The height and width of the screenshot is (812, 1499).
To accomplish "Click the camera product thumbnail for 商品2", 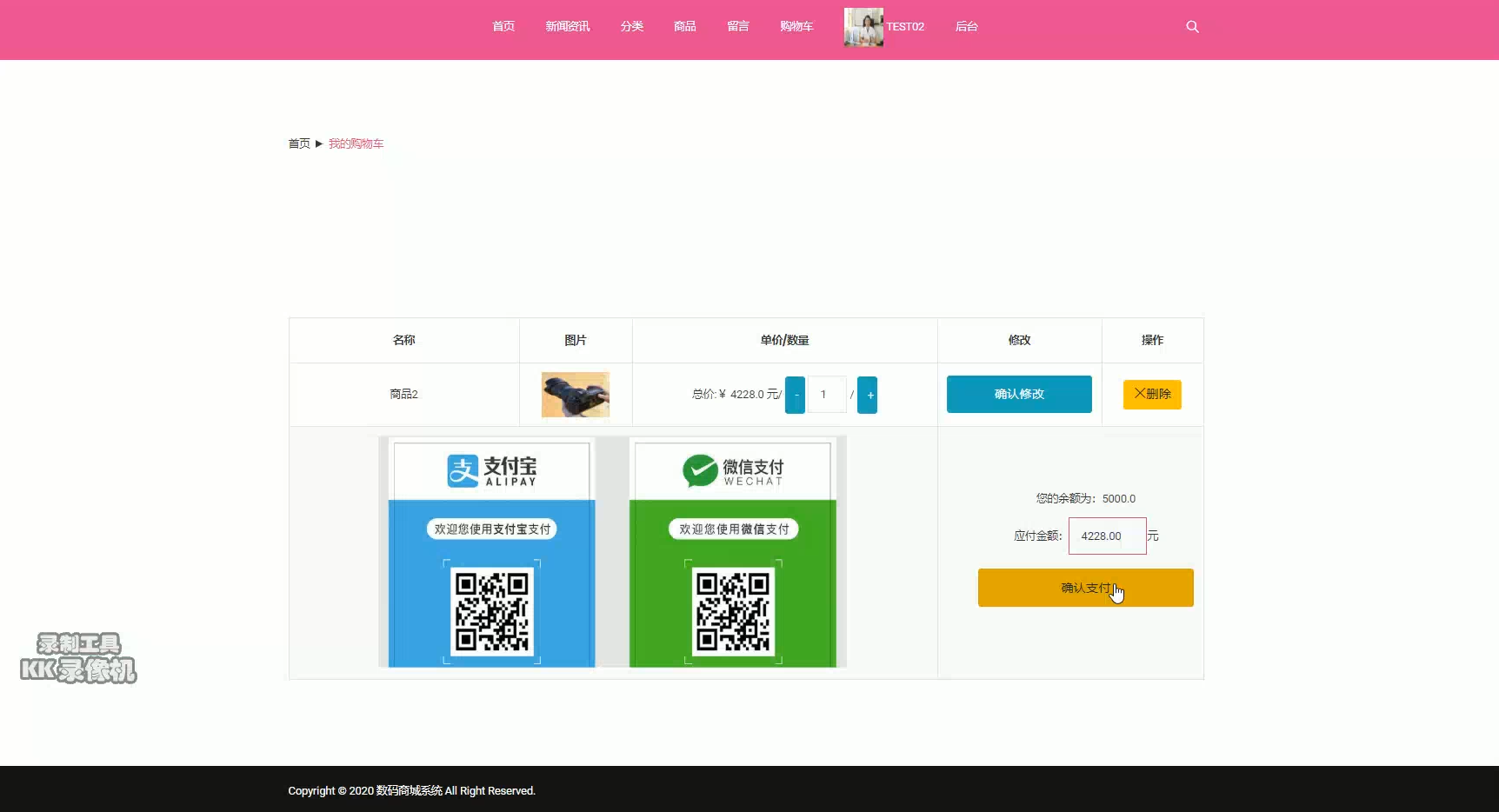I will (x=575, y=394).
